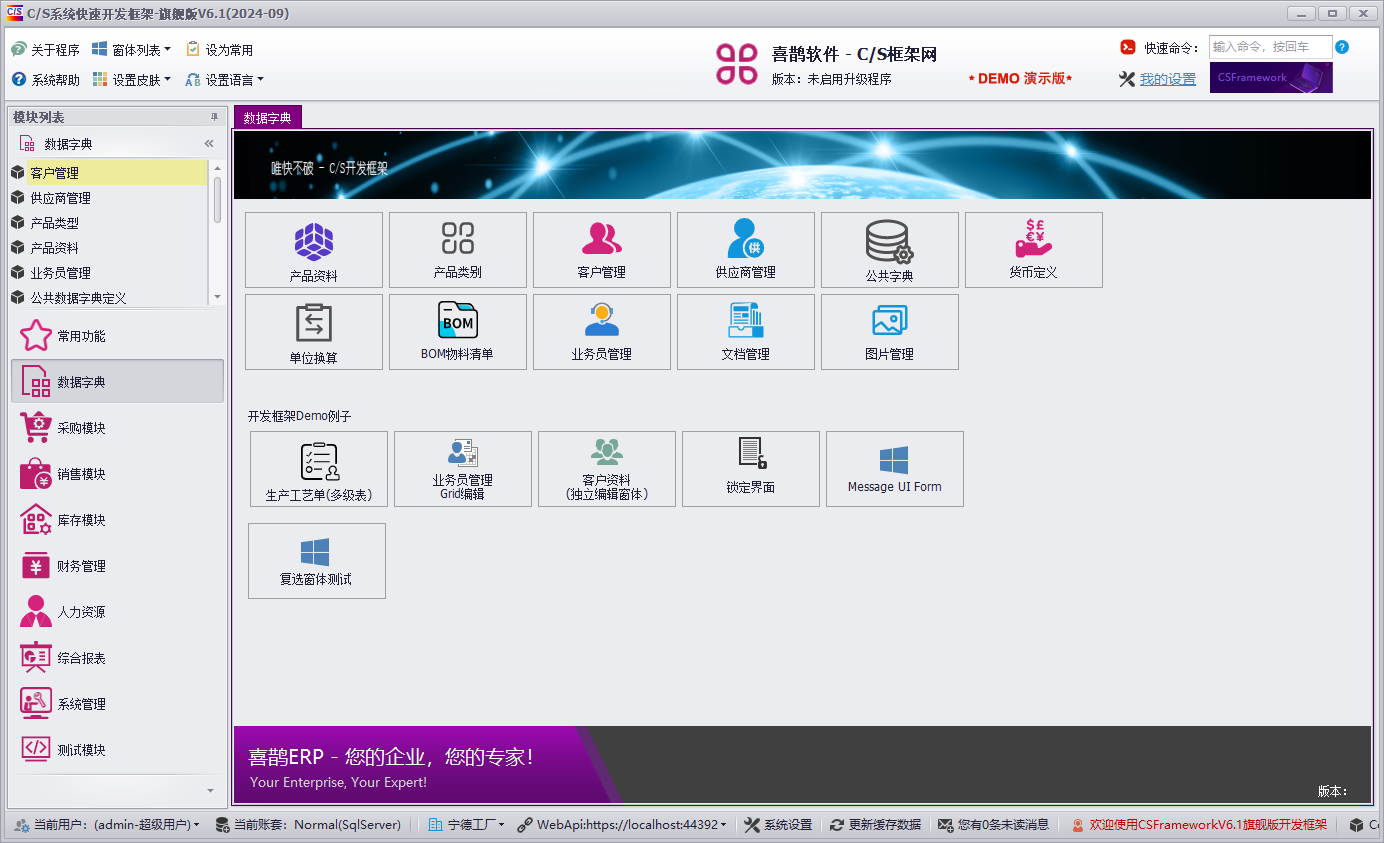Select 测试模块 in the sidebar
The height and width of the screenshot is (843, 1384).
click(117, 750)
